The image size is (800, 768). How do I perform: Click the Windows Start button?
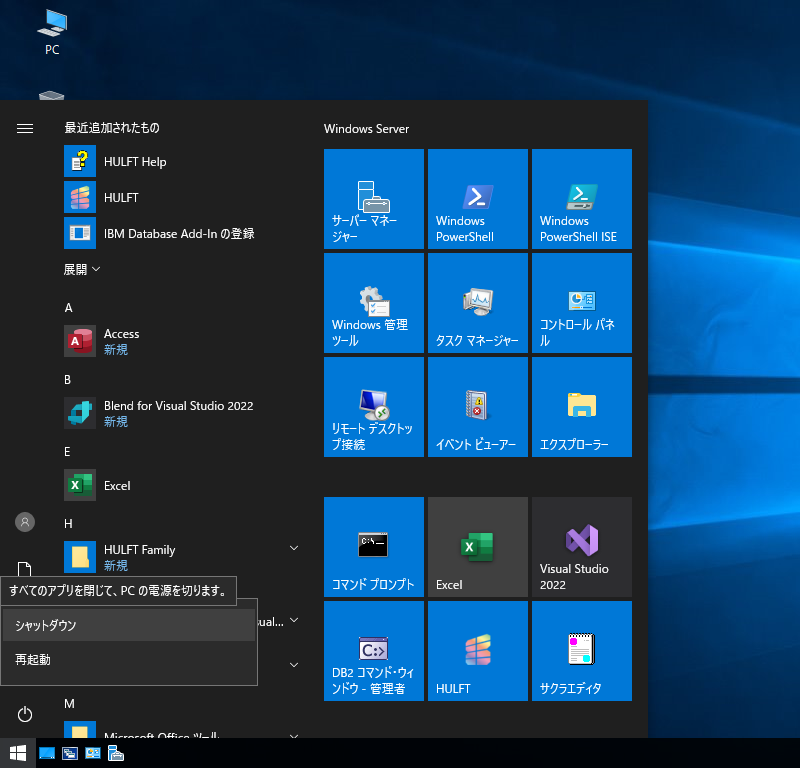(17, 753)
